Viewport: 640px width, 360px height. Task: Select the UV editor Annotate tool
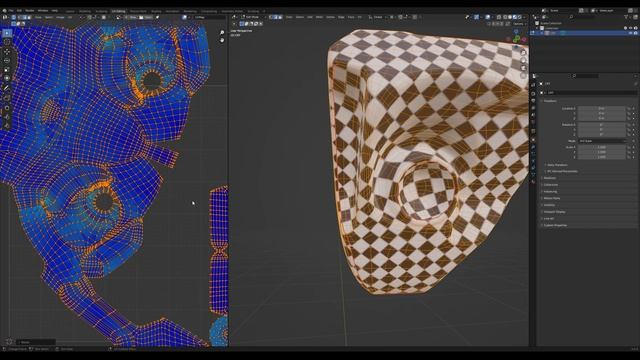pyautogui.click(x=7, y=88)
